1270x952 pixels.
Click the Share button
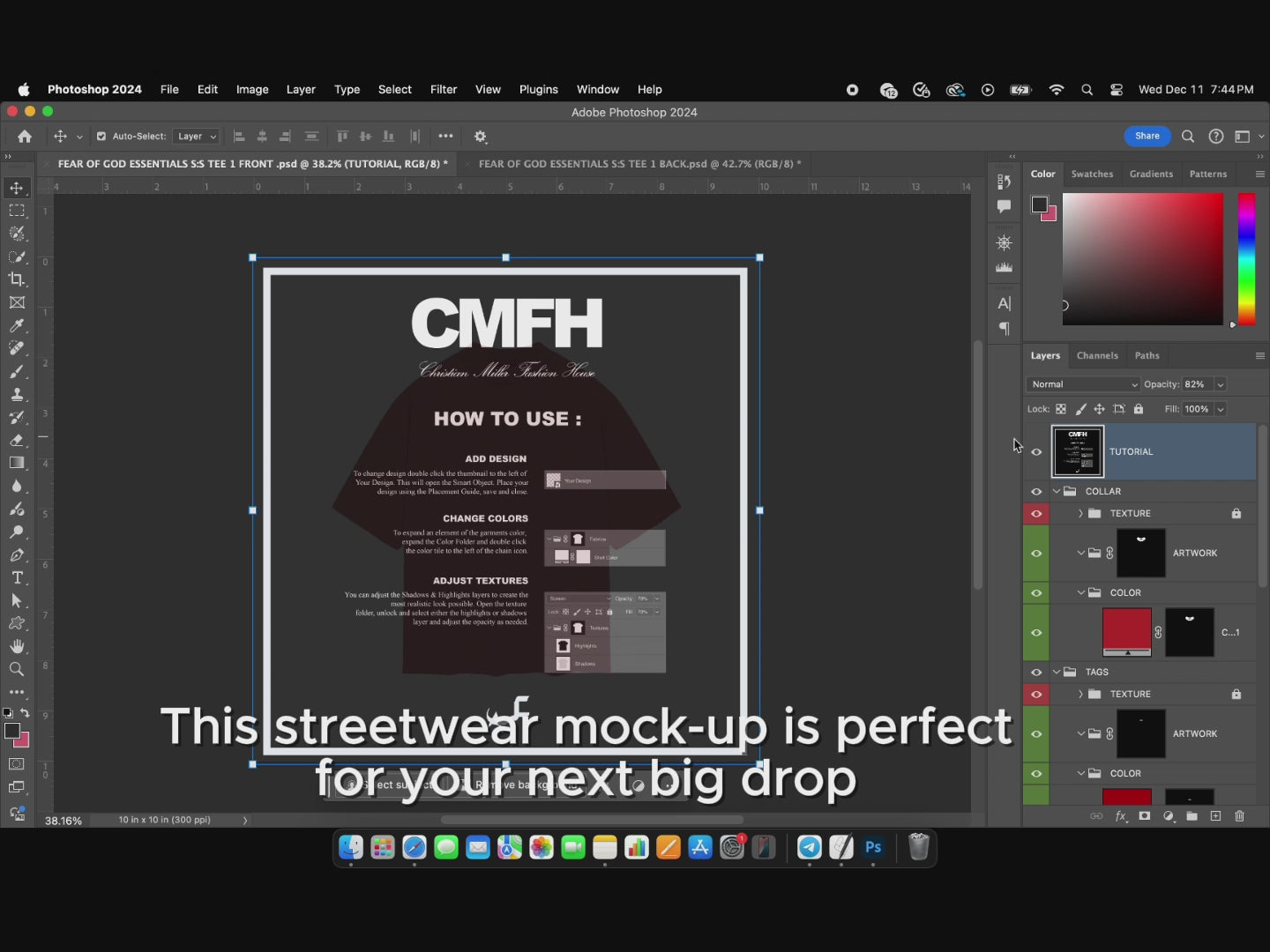coord(1147,137)
